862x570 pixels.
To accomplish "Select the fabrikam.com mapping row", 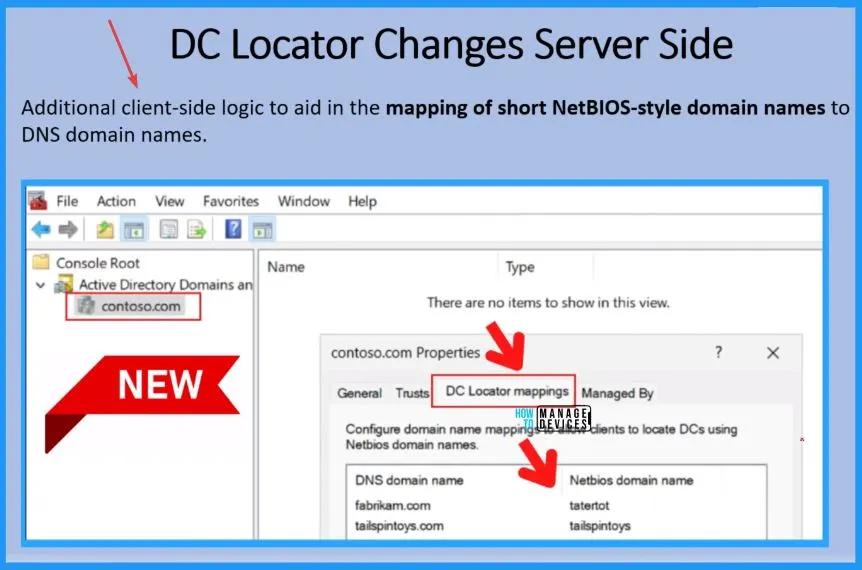I will (x=556, y=505).
